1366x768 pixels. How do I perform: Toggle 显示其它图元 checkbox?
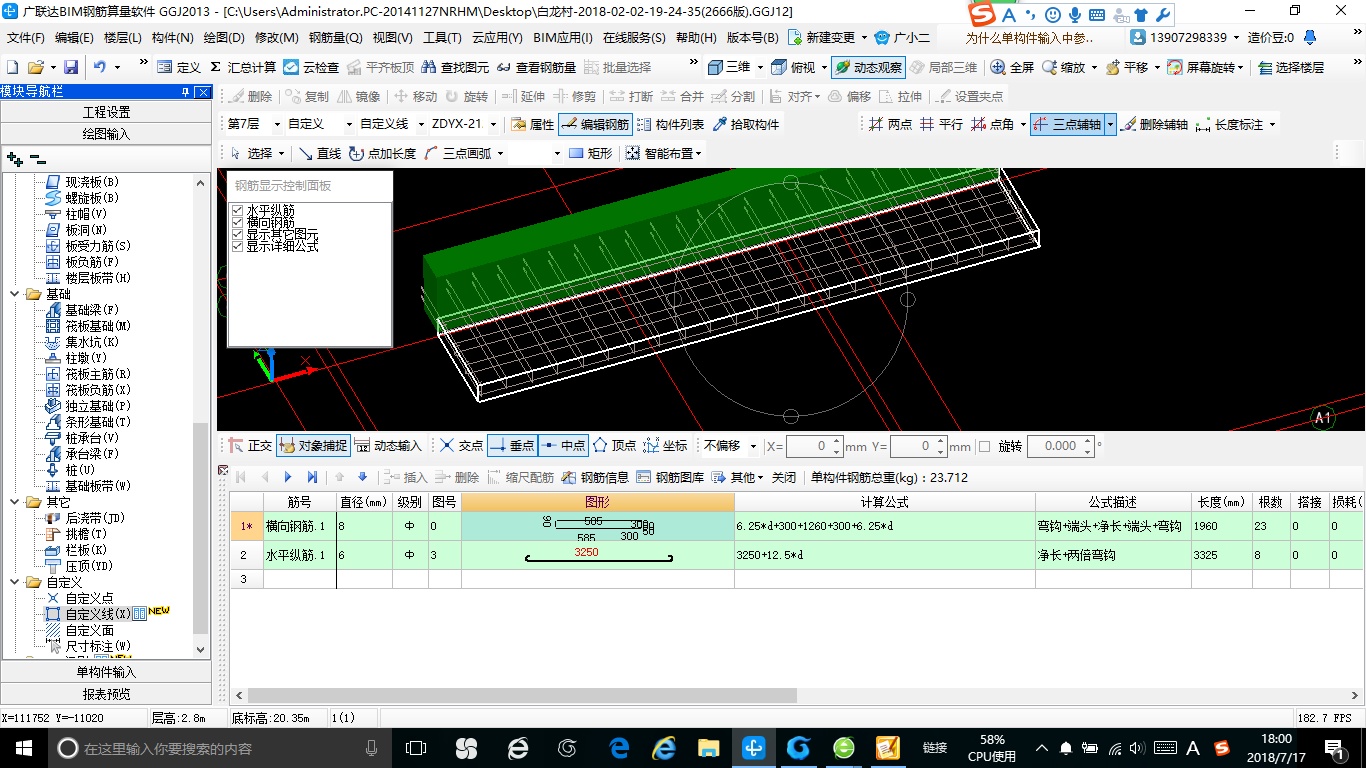(238, 234)
